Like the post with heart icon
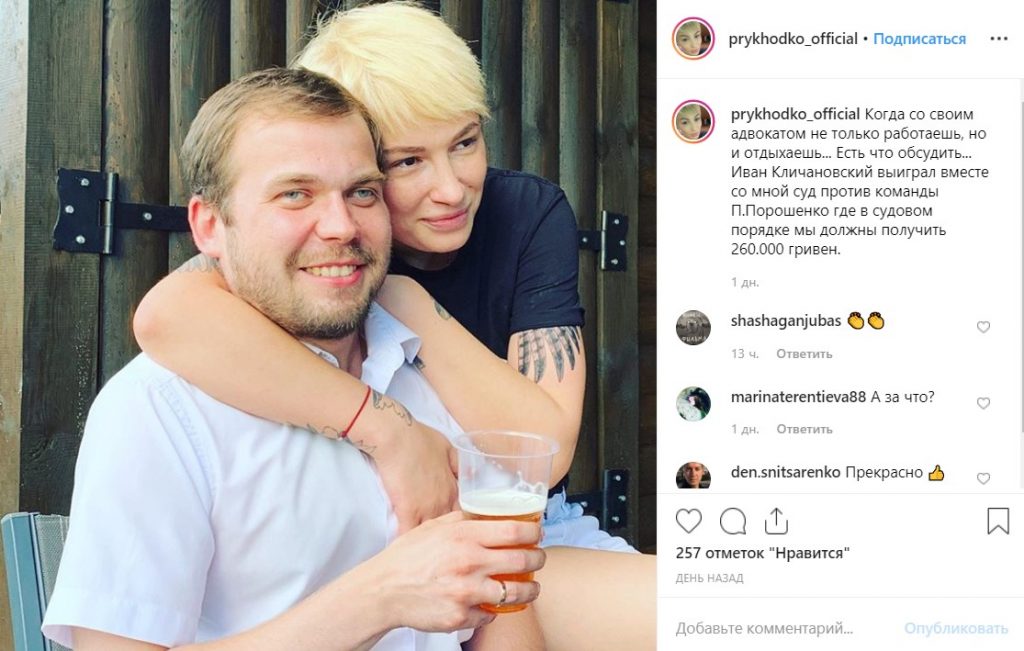The image size is (1024, 651). click(688, 521)
